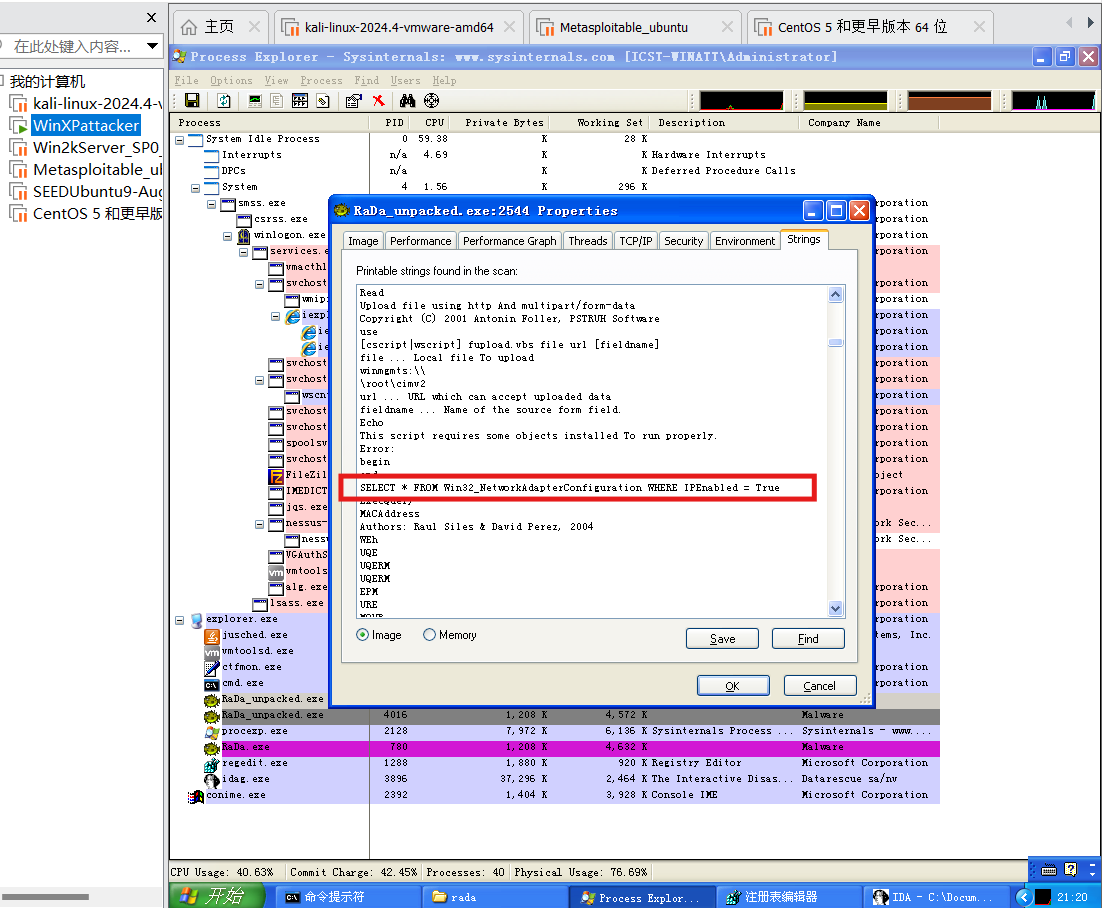Open the rada folder taskbar item

click(494, 897)
